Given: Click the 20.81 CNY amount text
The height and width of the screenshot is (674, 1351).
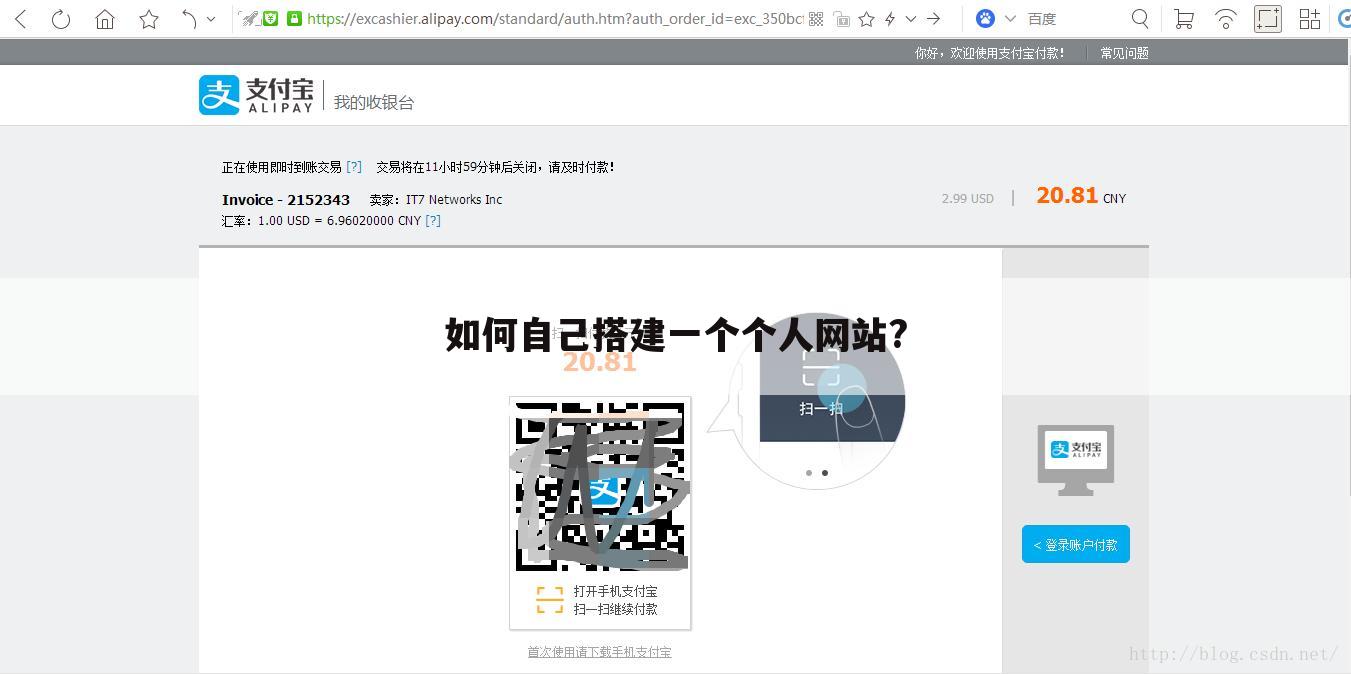Looking at the screenshot, I should tap(1081, 196).
